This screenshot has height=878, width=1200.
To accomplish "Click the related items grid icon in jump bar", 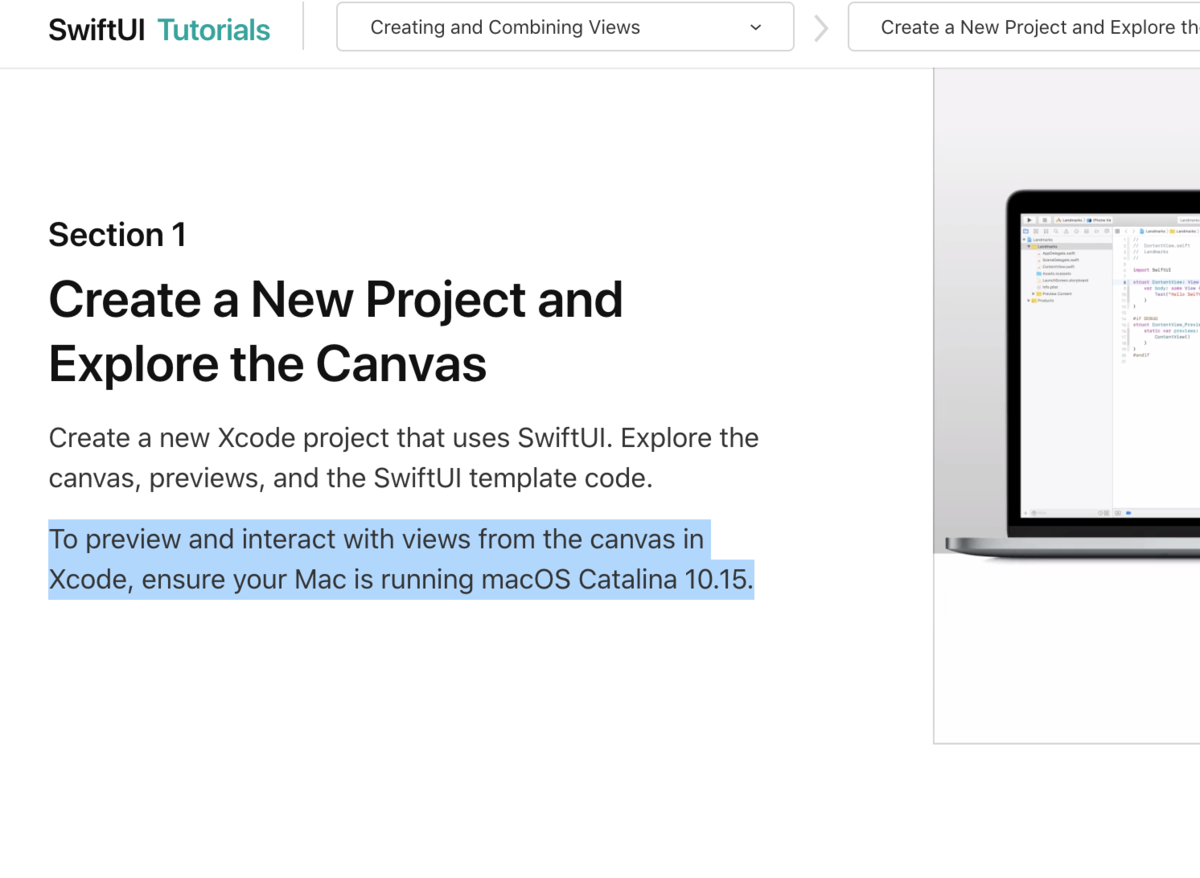I will [1117, 231].
